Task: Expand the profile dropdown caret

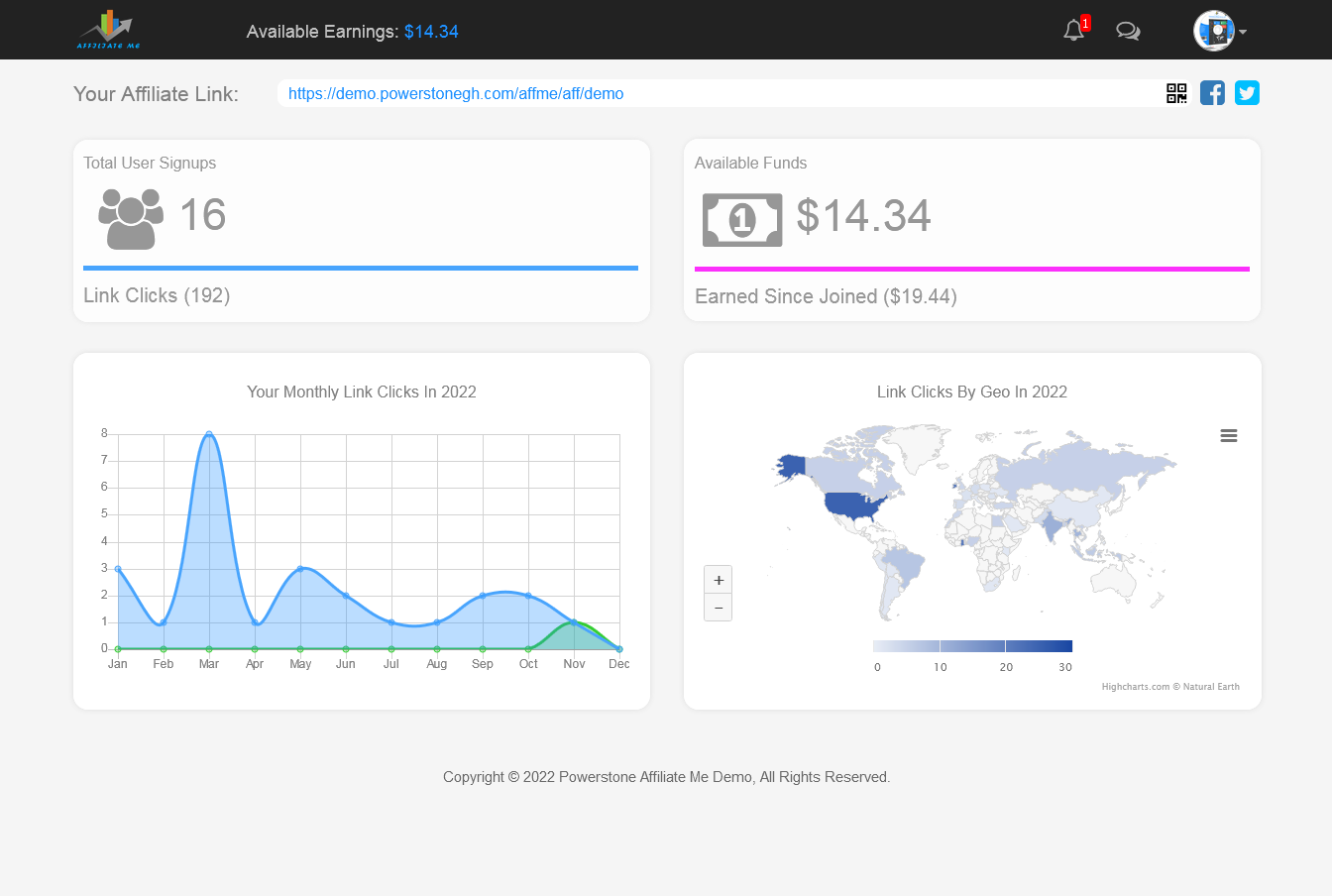Action: 1243,32
